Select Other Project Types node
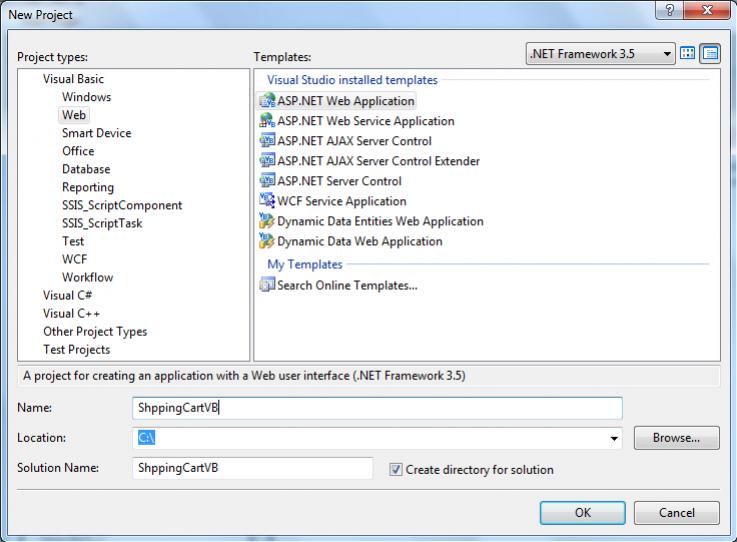This screenshot has width=737, height=542. (95, 331)
